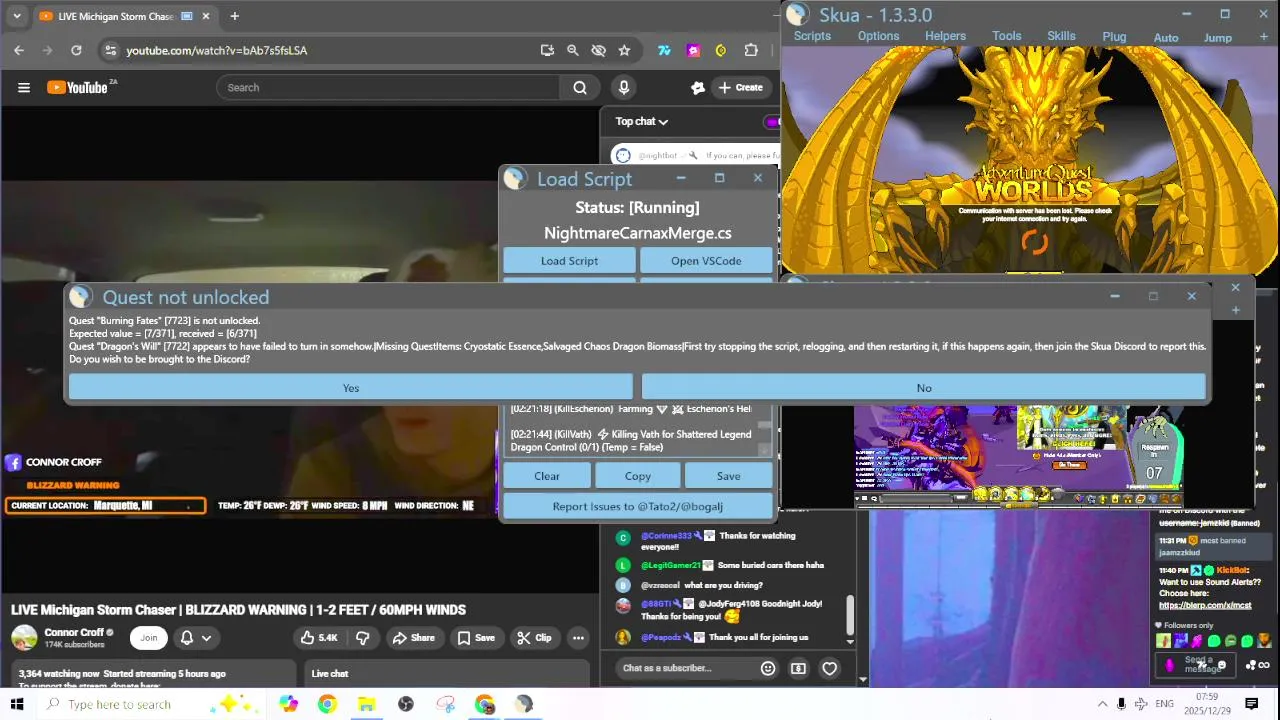Open the Connor Croff channel name
The width and height of the screenshot is (1280, 720).
[x=75, y=632]
